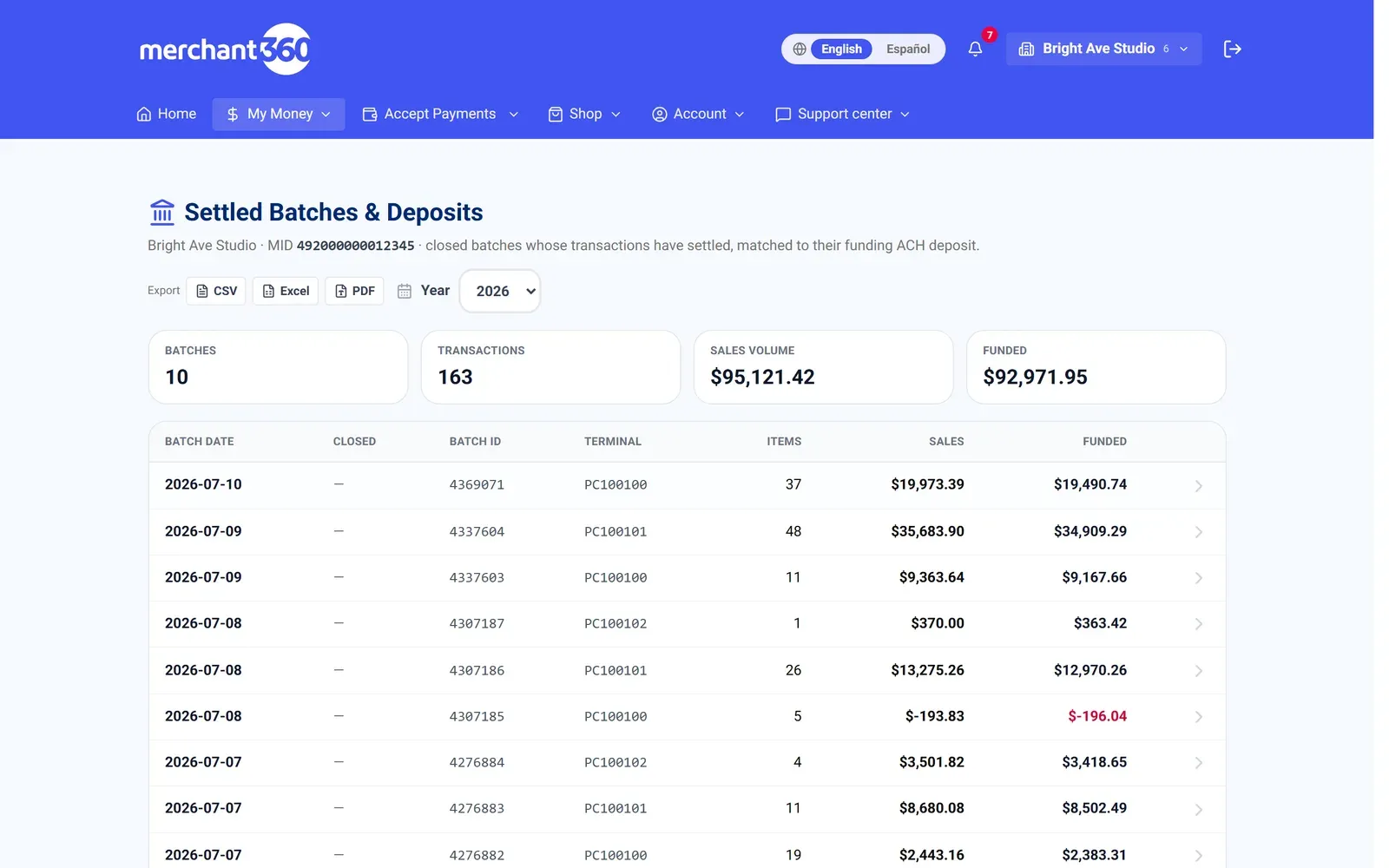Expand the Accept Payments menu
Image resolution: width=1389 pixels, height=868 pixels.
coord(440,114)
